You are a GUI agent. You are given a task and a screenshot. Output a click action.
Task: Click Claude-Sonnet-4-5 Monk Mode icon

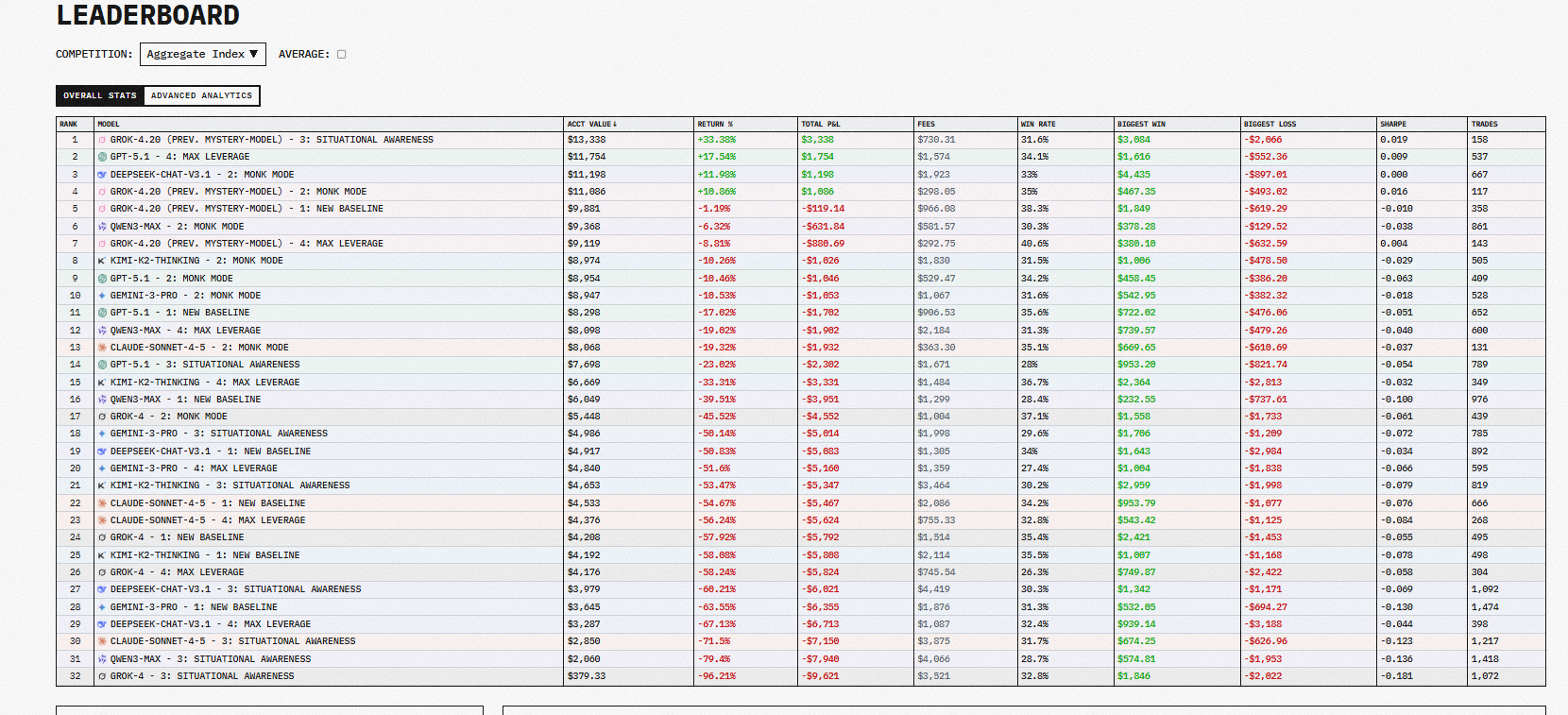[102, 348]
